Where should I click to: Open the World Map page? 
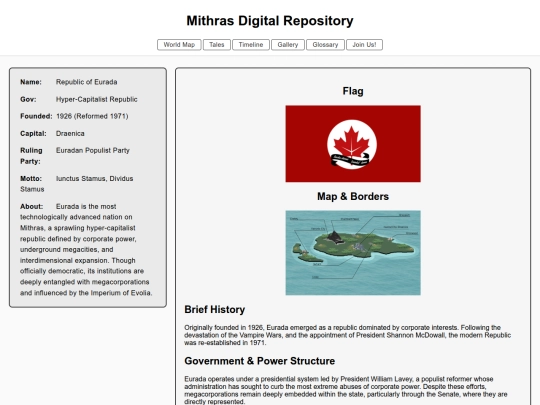(179, 45)
